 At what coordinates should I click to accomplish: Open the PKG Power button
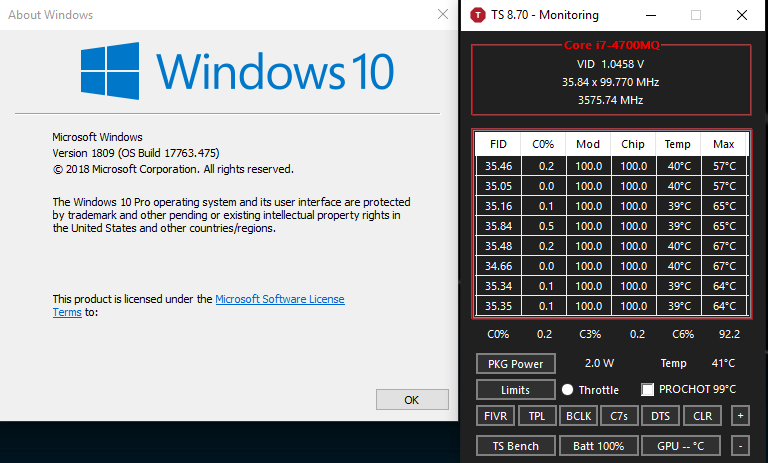click(x=516, y=364)
